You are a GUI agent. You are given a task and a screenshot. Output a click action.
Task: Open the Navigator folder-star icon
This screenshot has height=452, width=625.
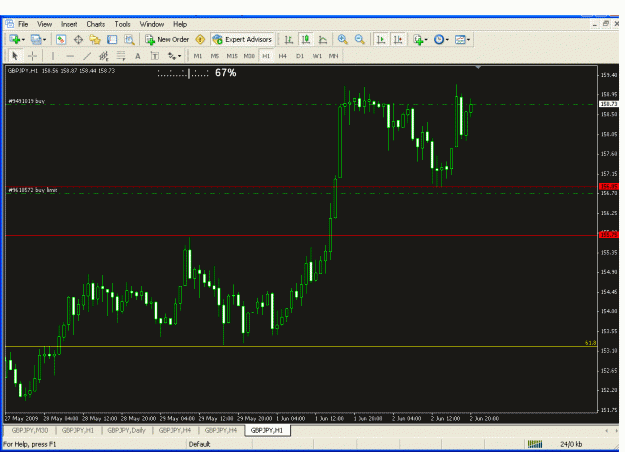(x=95, y=39)
